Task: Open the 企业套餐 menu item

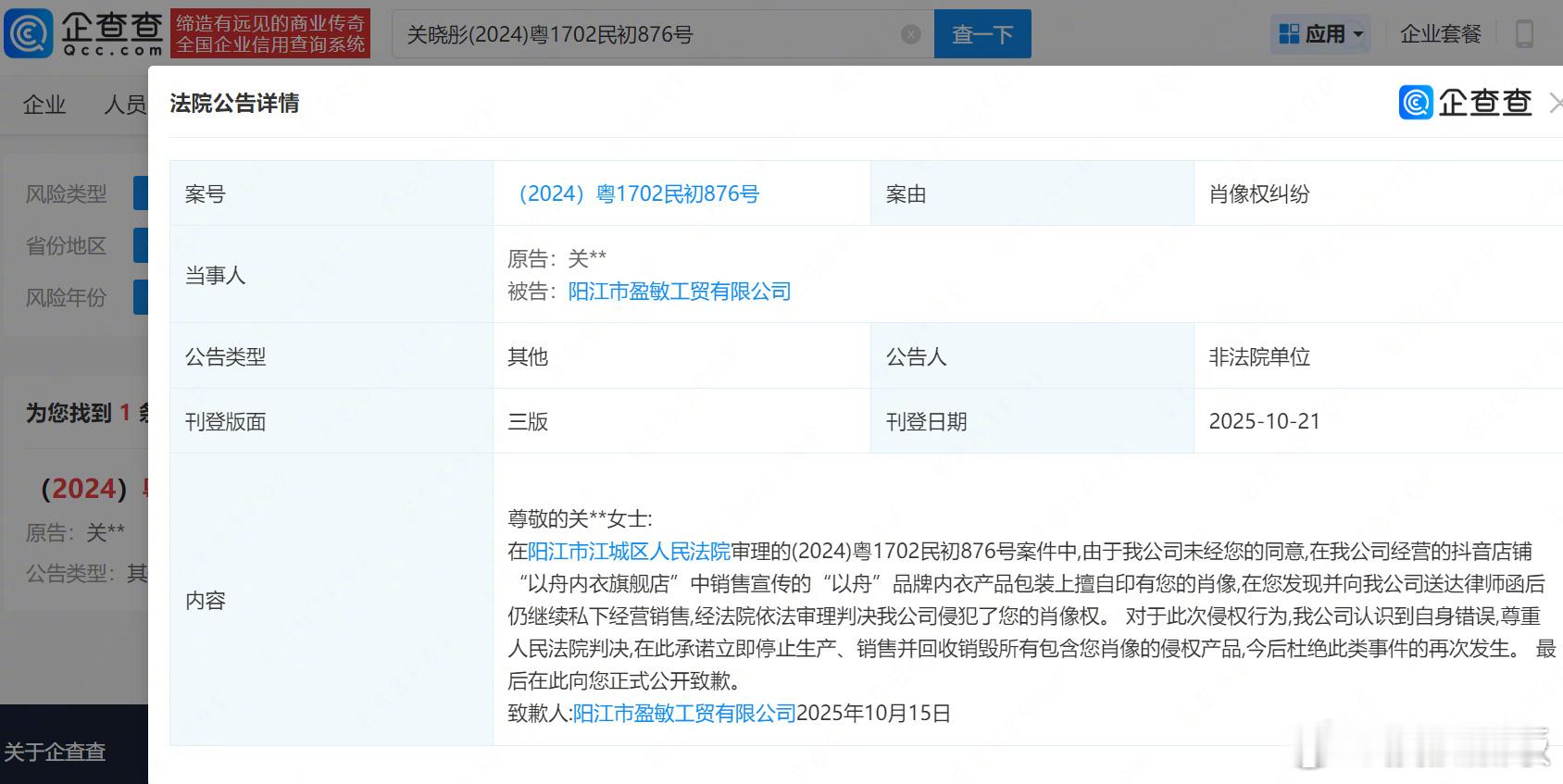Action: pos(1441,34)
